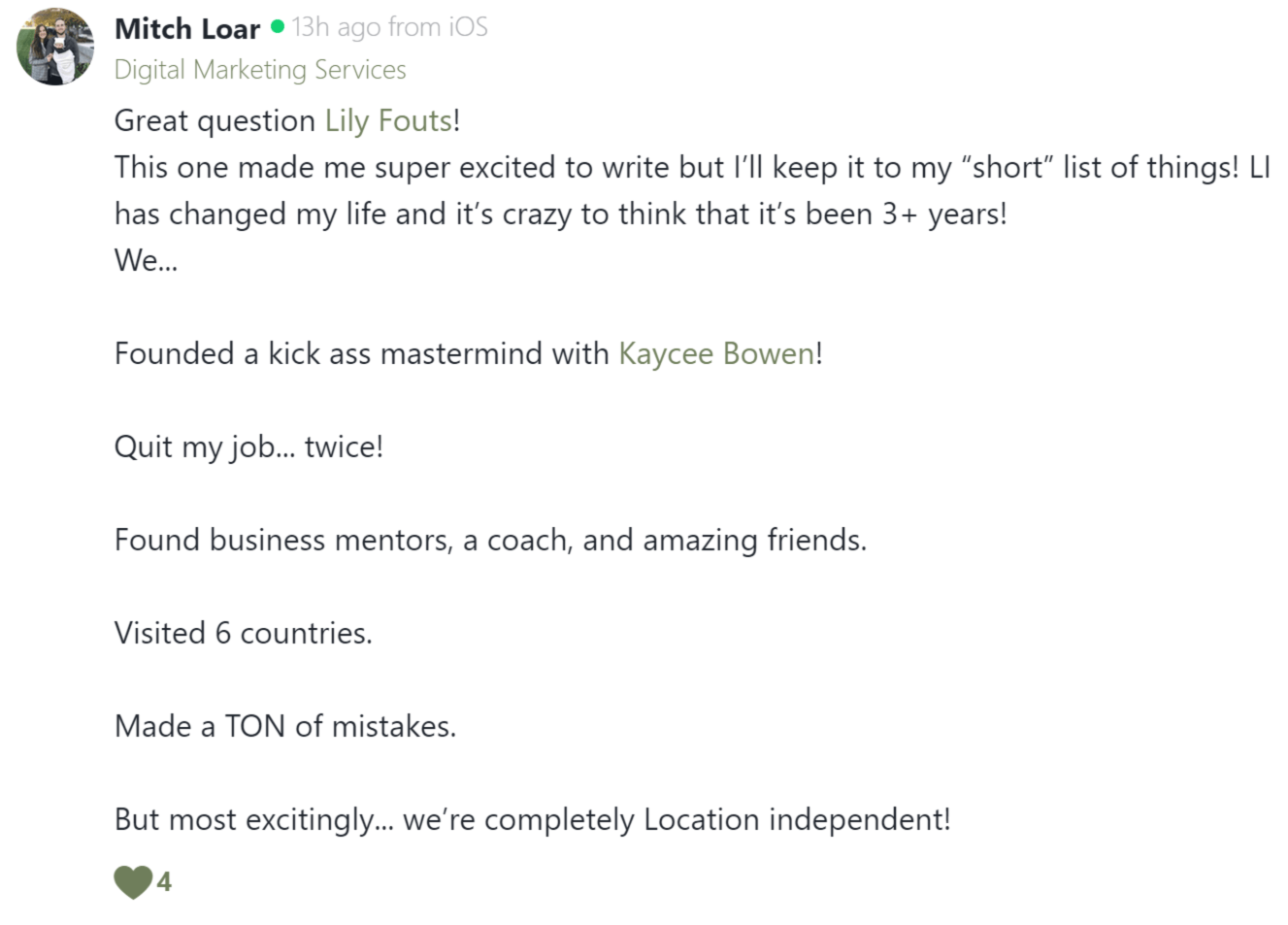Viewport: 1288px width, 925px height.
Task: Visit the mentioned Kaycee Bowen profile
Action: pyautogui.click(x=716, y=353)
